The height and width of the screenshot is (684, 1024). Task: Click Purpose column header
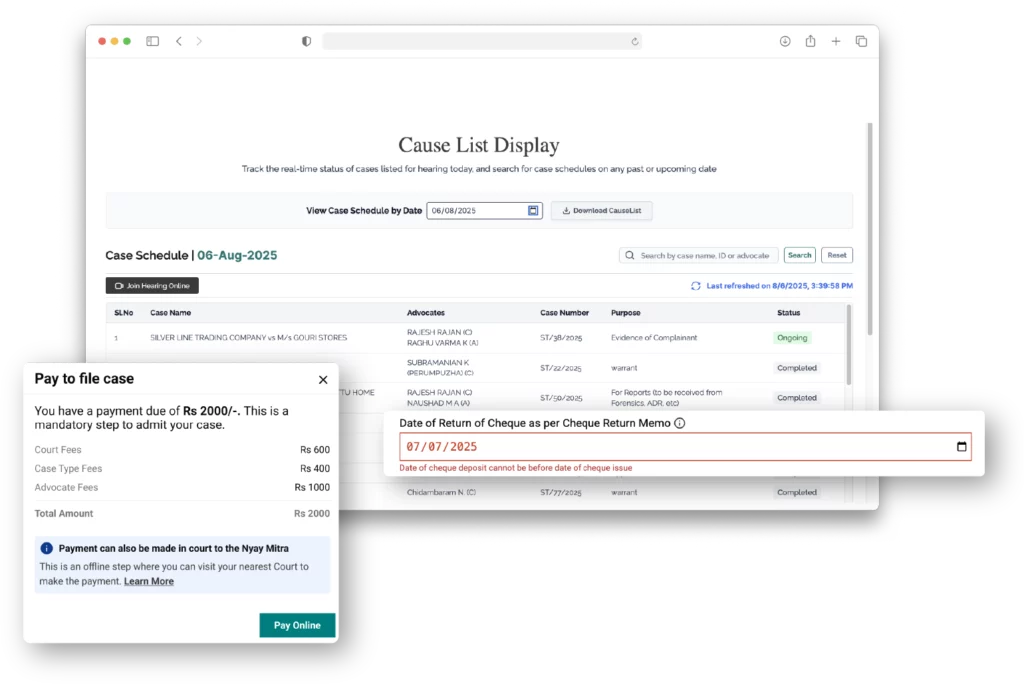pos(626,313)
